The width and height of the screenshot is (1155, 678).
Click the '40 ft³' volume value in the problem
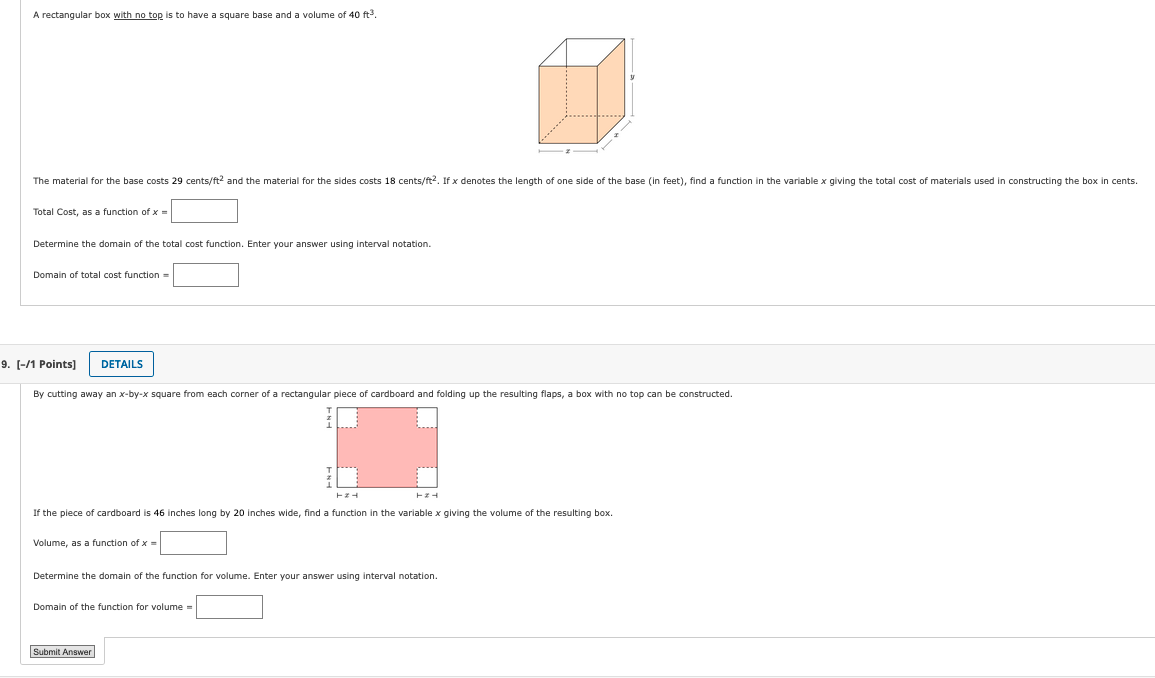pyautogui.click(x=362, y=14)
